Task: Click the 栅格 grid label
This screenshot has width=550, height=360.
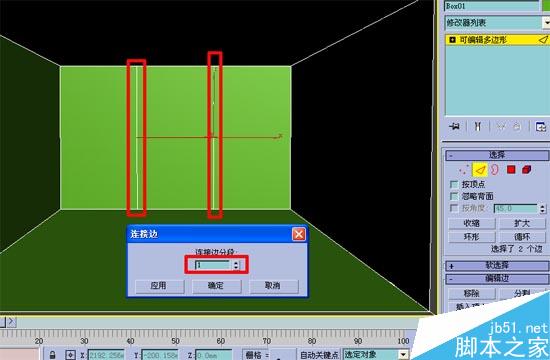Action: [x=258, y=355]
